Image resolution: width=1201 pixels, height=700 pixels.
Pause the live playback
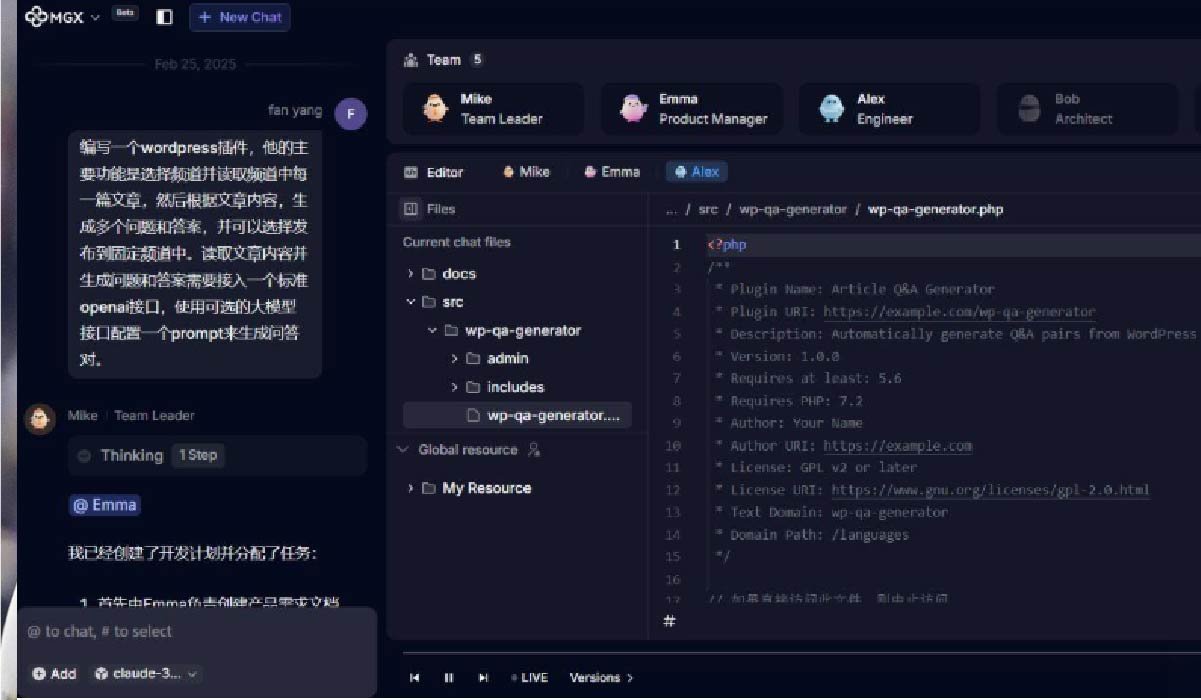click(x=449, y=678)
